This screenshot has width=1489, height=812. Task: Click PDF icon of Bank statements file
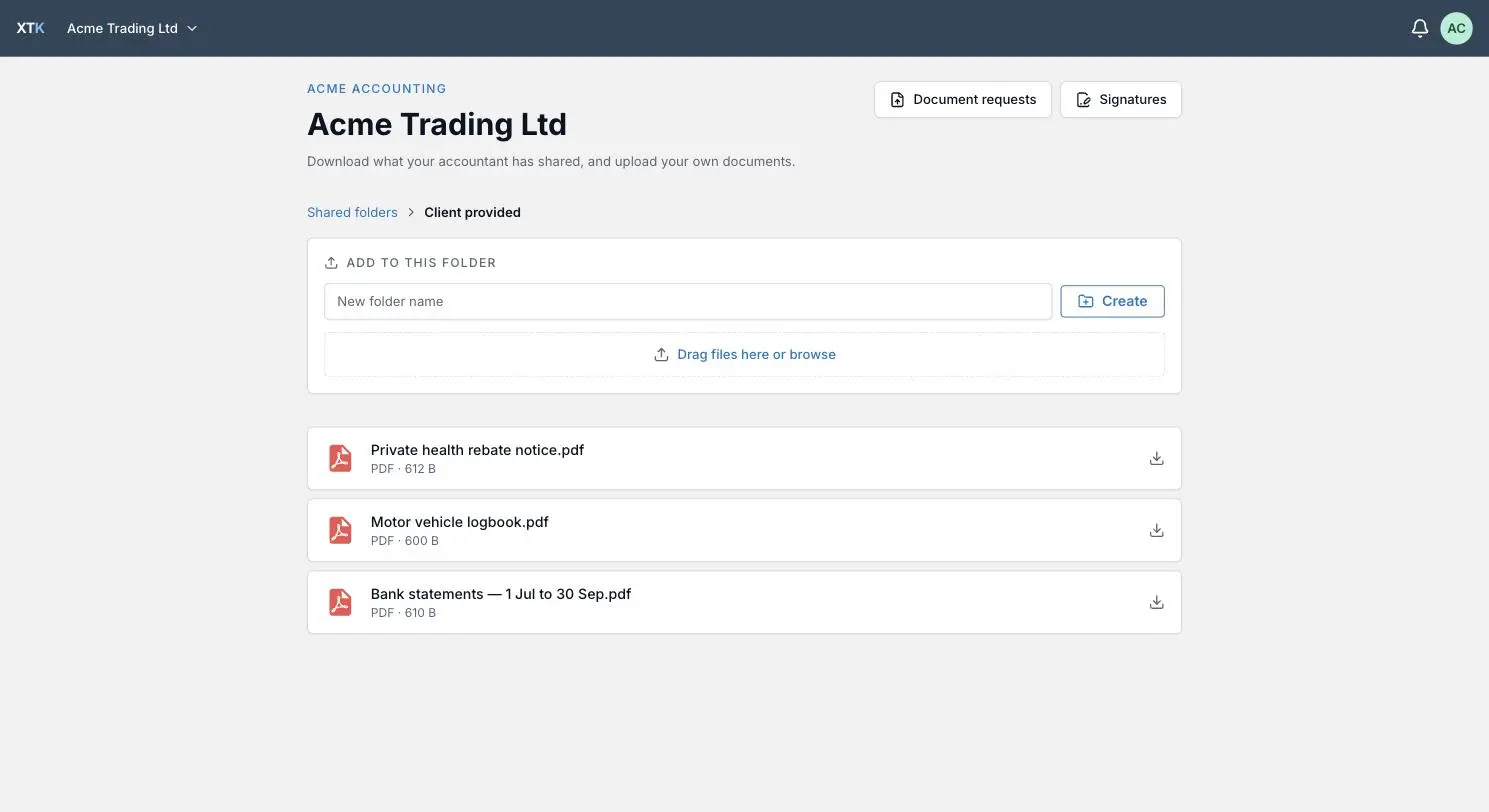(340, 602)
